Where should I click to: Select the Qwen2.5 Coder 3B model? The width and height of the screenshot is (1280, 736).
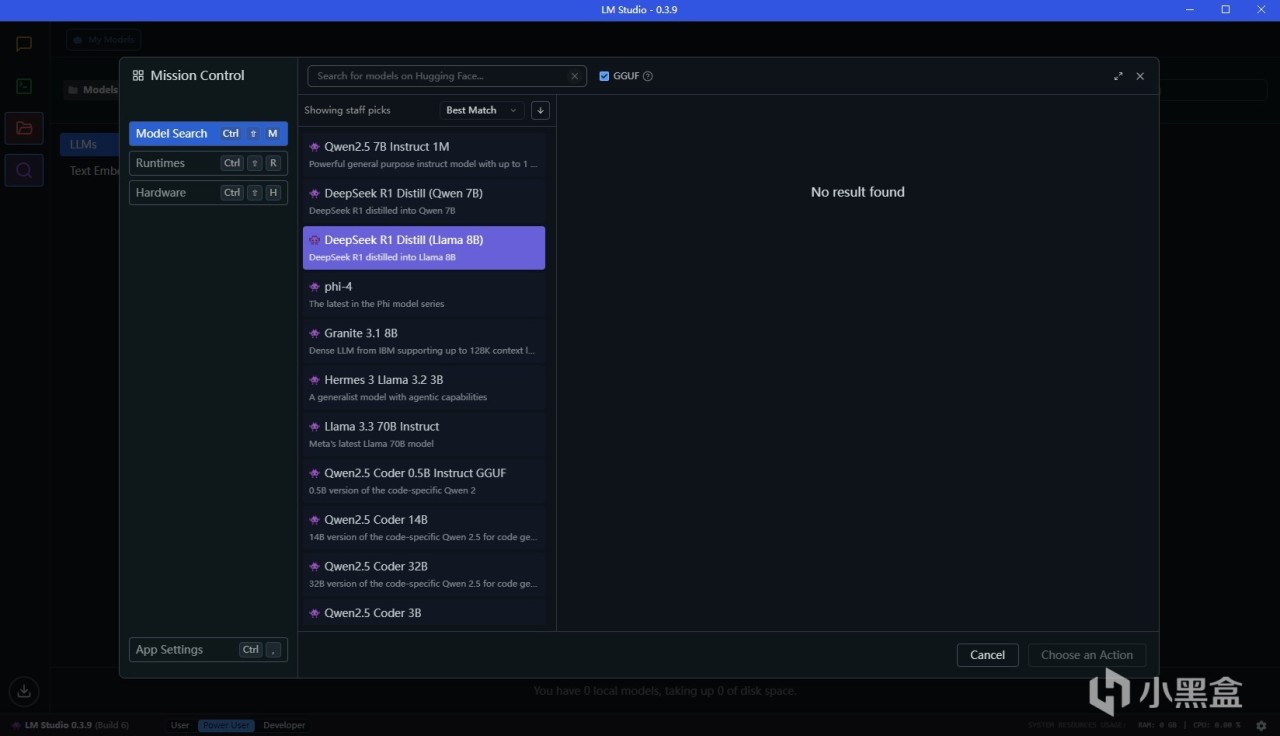pyautogui.click(x=424, y=612)
